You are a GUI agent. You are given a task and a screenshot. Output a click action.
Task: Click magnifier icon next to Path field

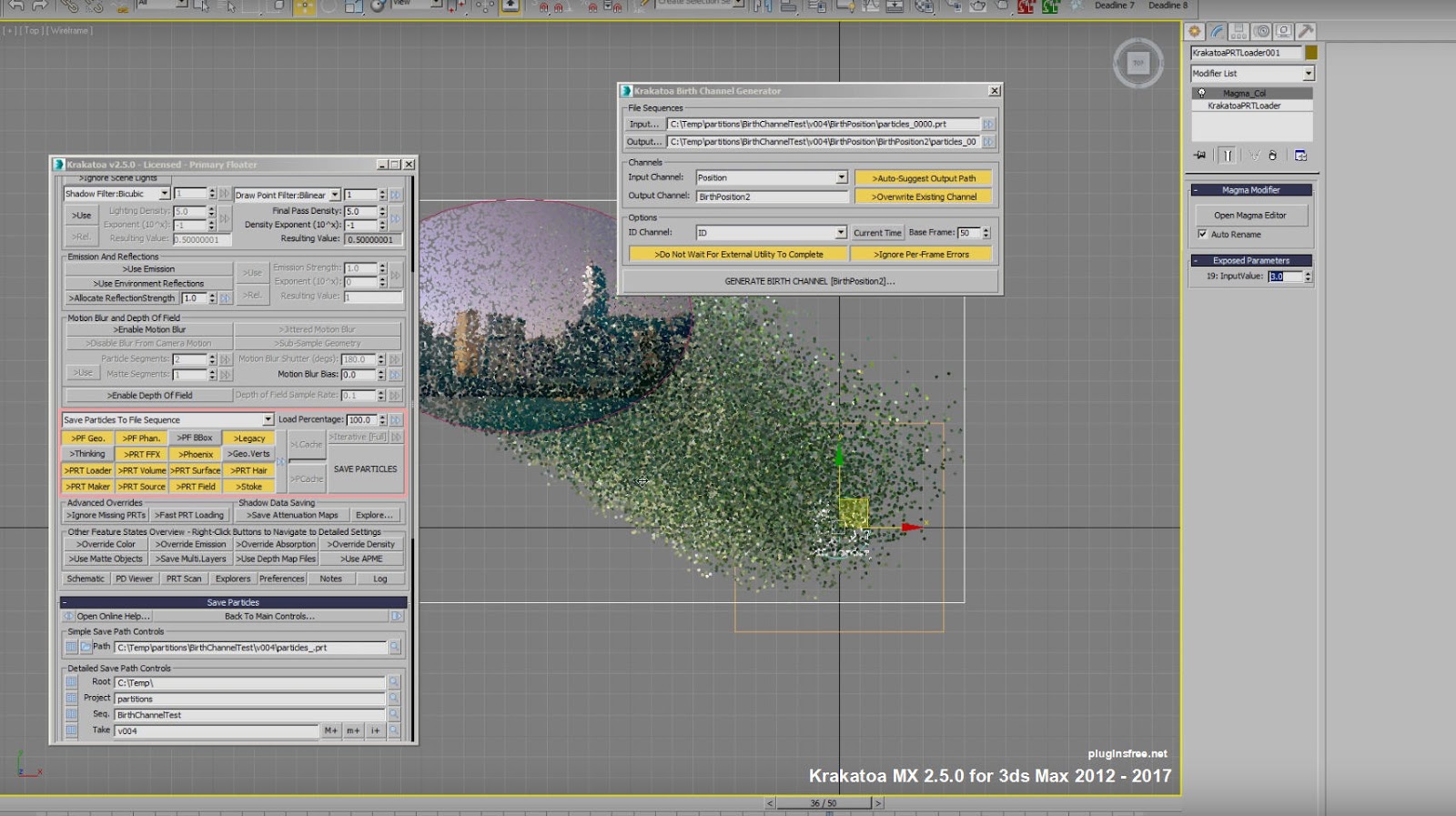(395, 648)
